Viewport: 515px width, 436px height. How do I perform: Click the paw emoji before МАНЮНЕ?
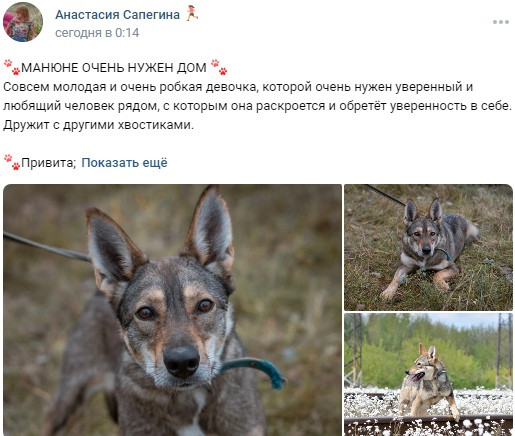[12, 67]
